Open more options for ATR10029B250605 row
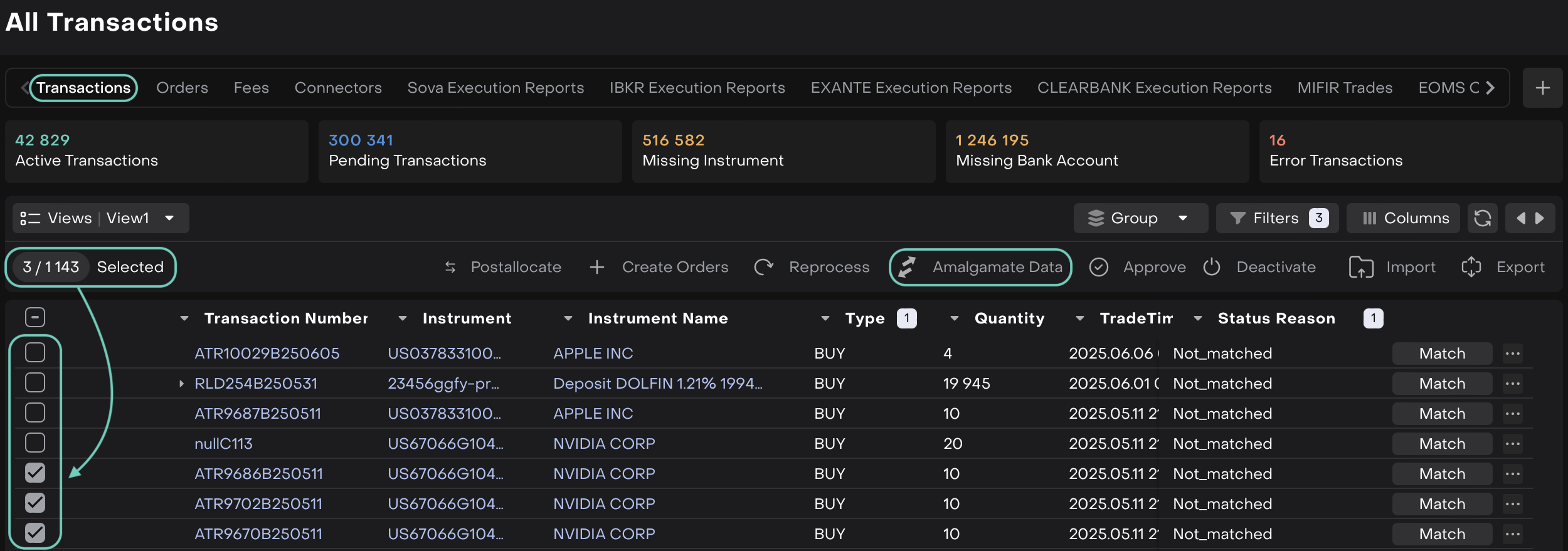This screenshot has height=551, width=1568. 1512,354
